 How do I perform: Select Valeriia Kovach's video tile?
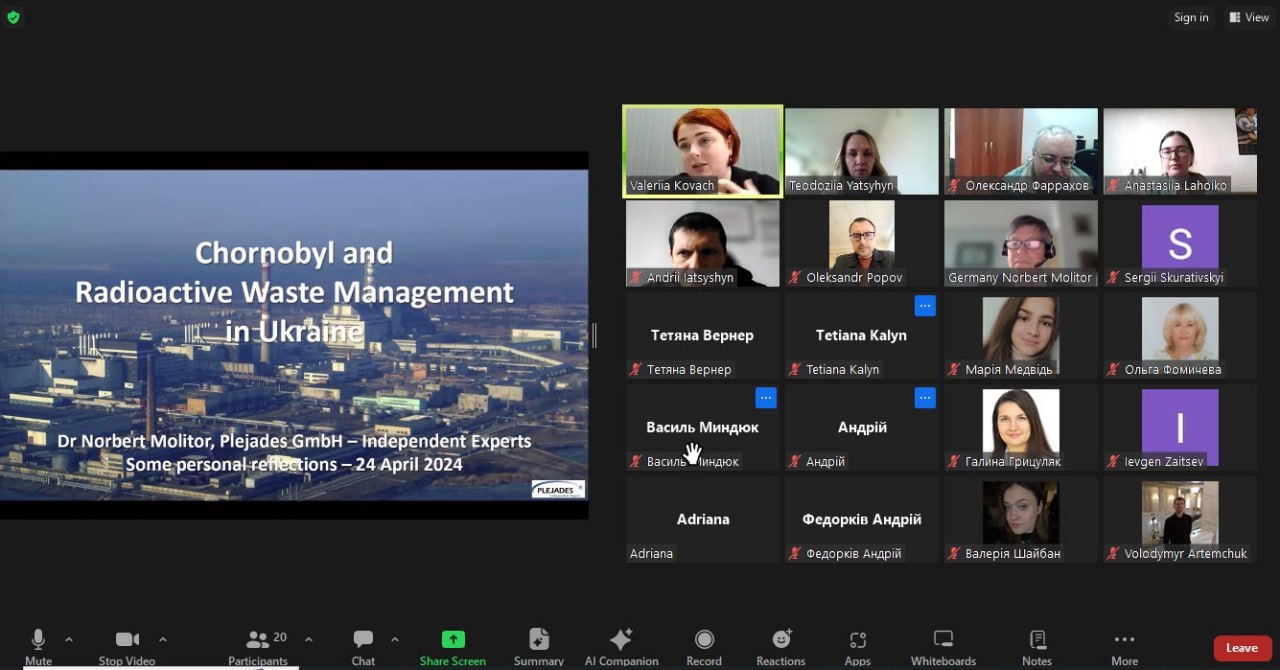click(702, 150)
